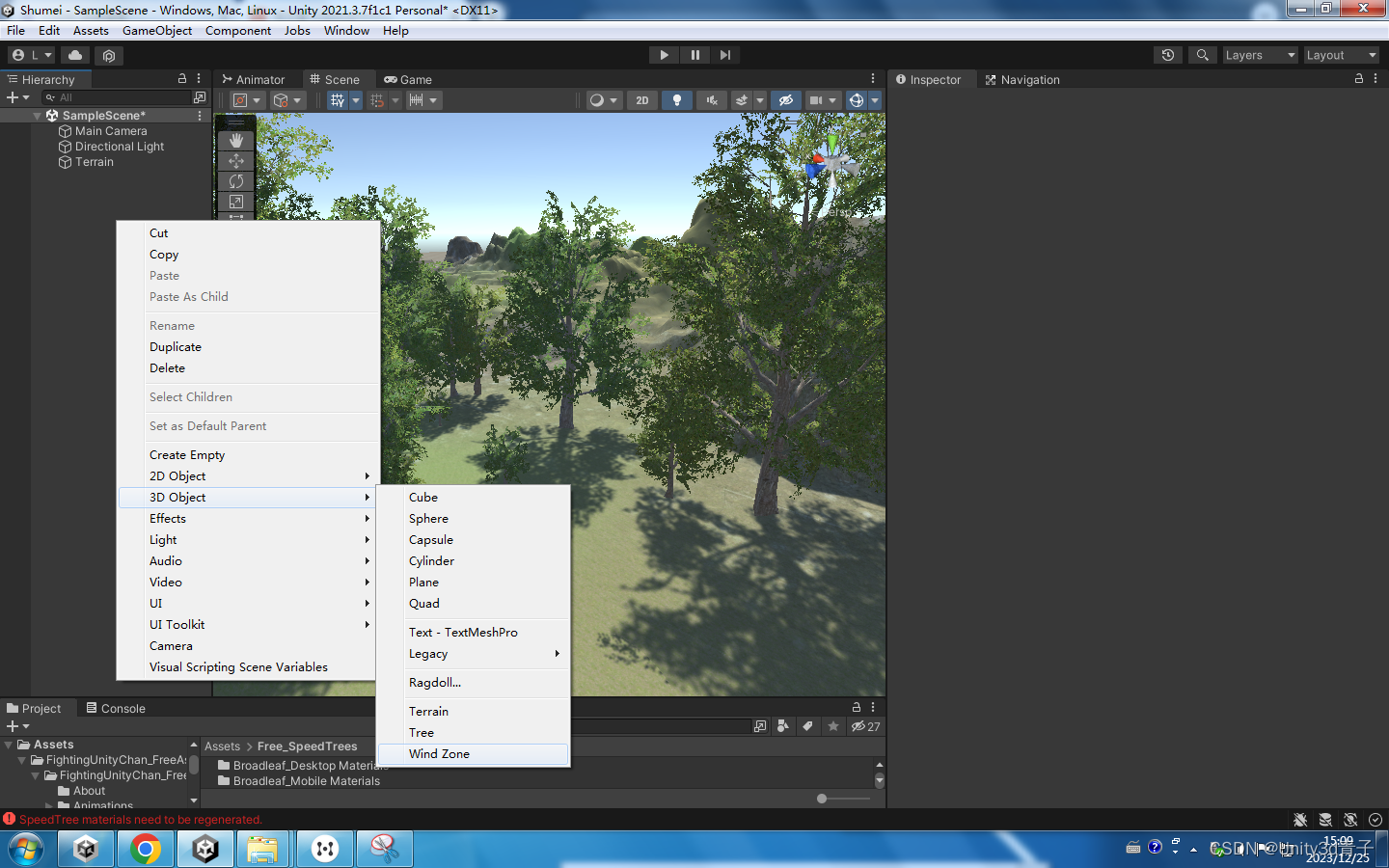Click hierarchy search by type icon
1389x868 pixels.
coord(200,97)
